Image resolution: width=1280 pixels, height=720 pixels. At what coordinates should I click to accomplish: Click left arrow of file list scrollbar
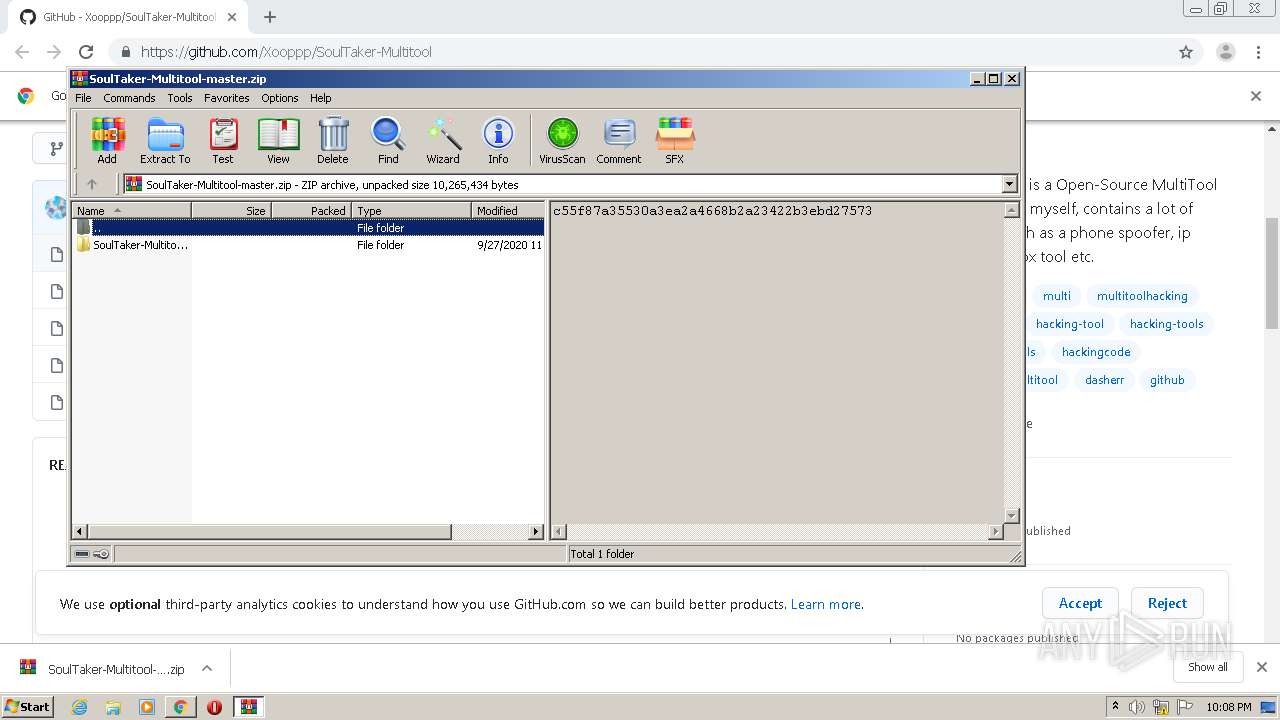(80, 531)
